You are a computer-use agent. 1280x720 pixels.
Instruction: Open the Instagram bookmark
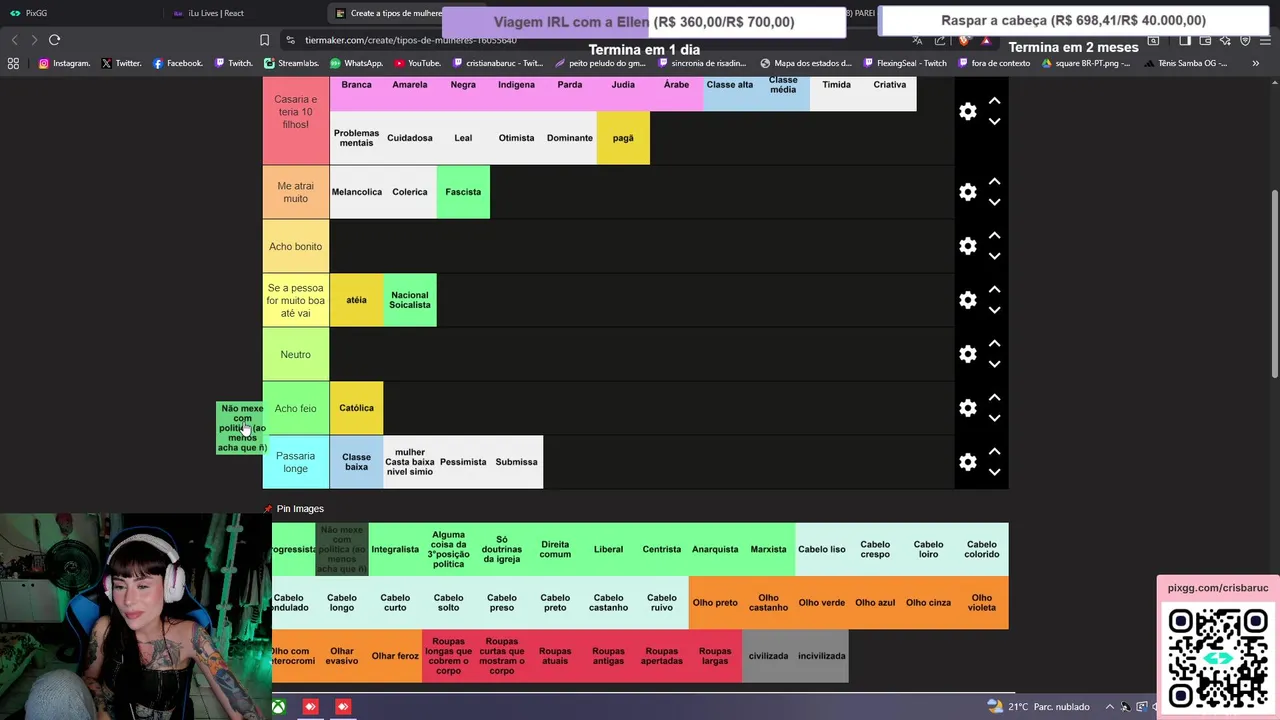coord(64,63)
